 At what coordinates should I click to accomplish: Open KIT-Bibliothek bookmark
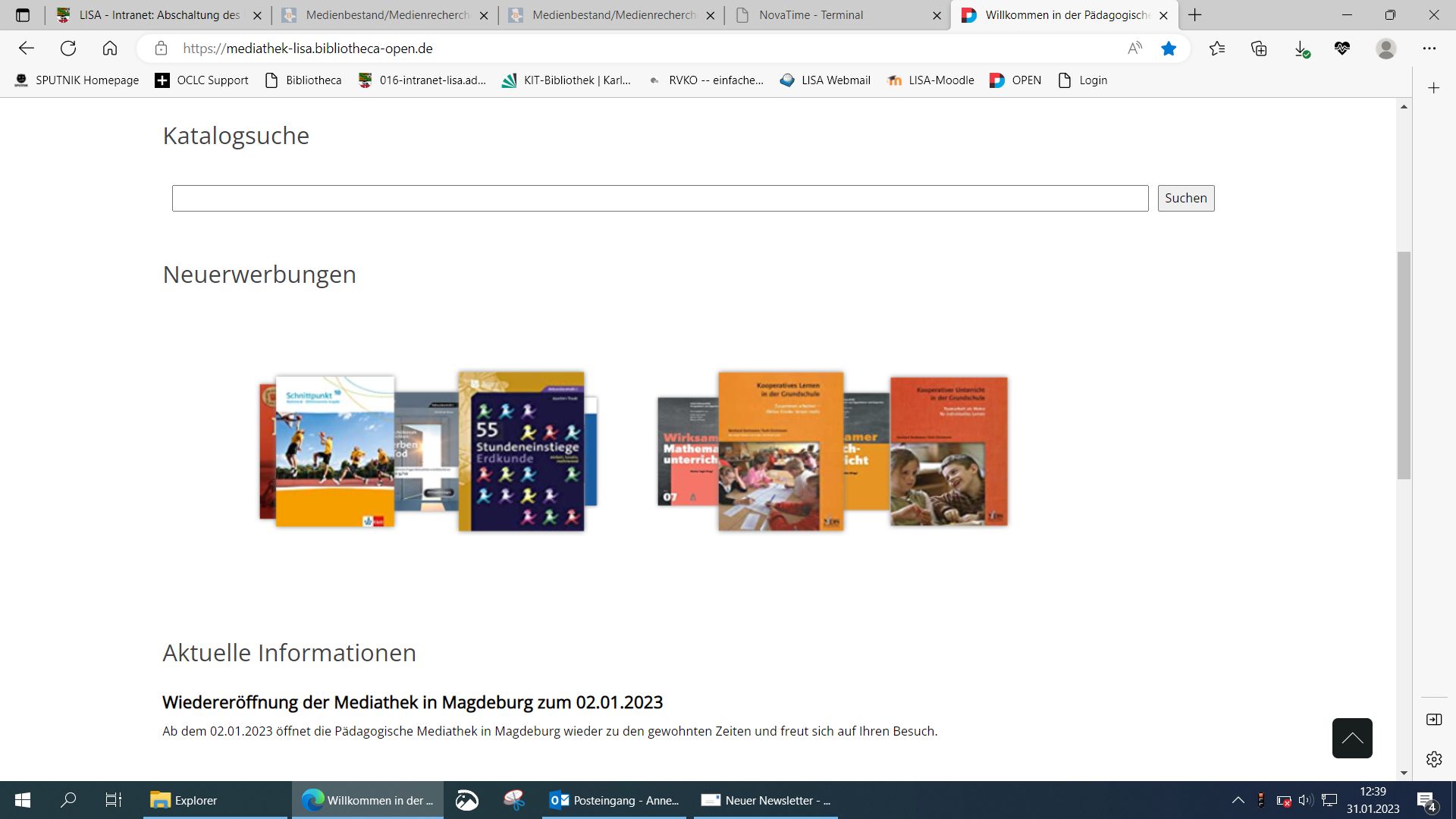point(566,80)
